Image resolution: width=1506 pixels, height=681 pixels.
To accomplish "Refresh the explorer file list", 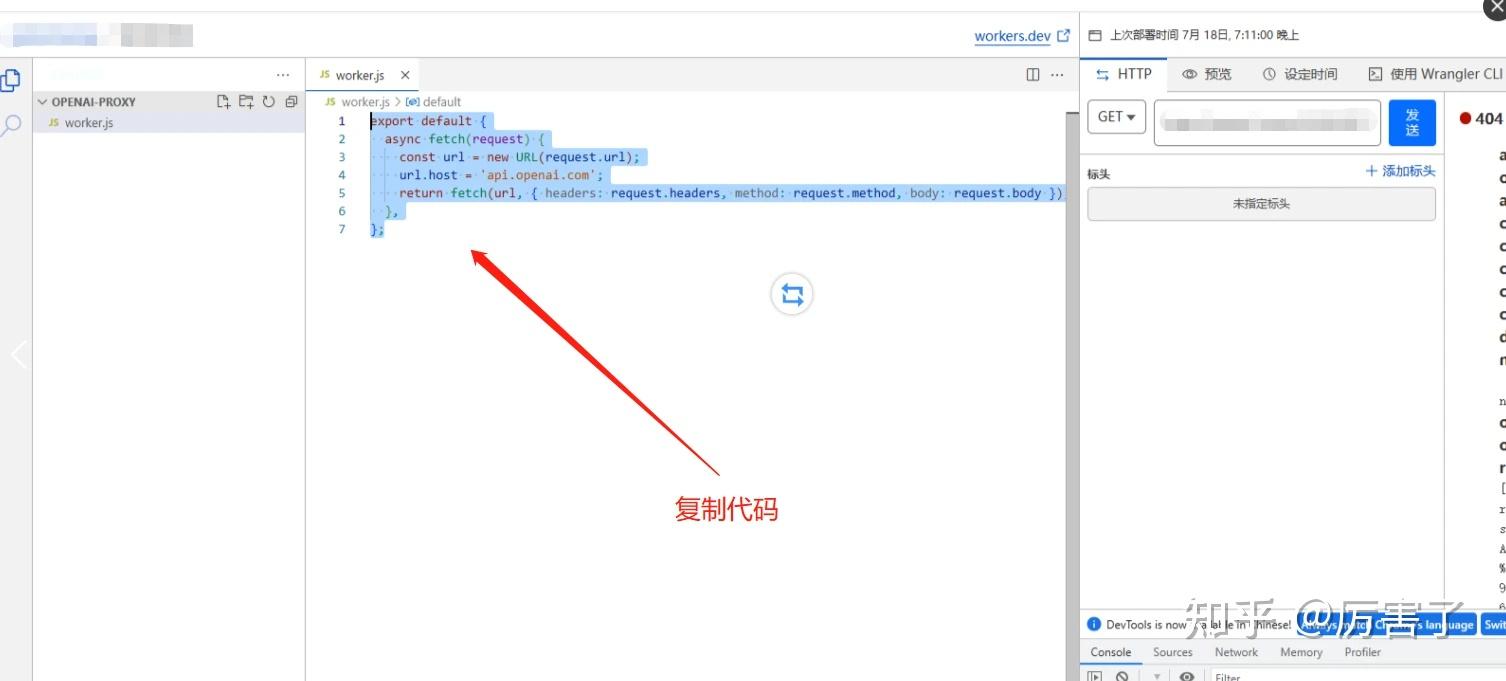I will tap(269, 102).
